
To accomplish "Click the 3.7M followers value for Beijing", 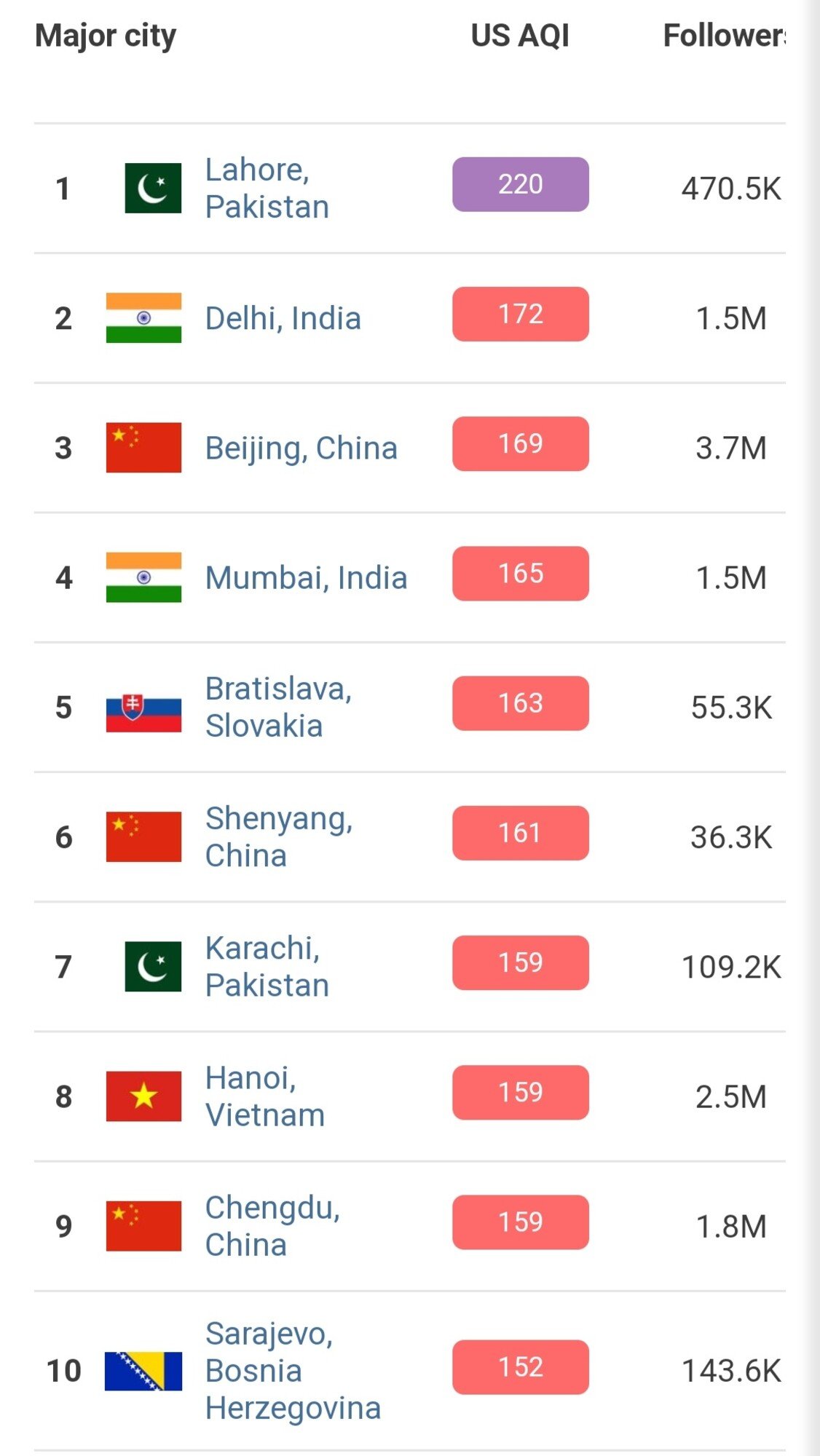I will click(731, 448).
